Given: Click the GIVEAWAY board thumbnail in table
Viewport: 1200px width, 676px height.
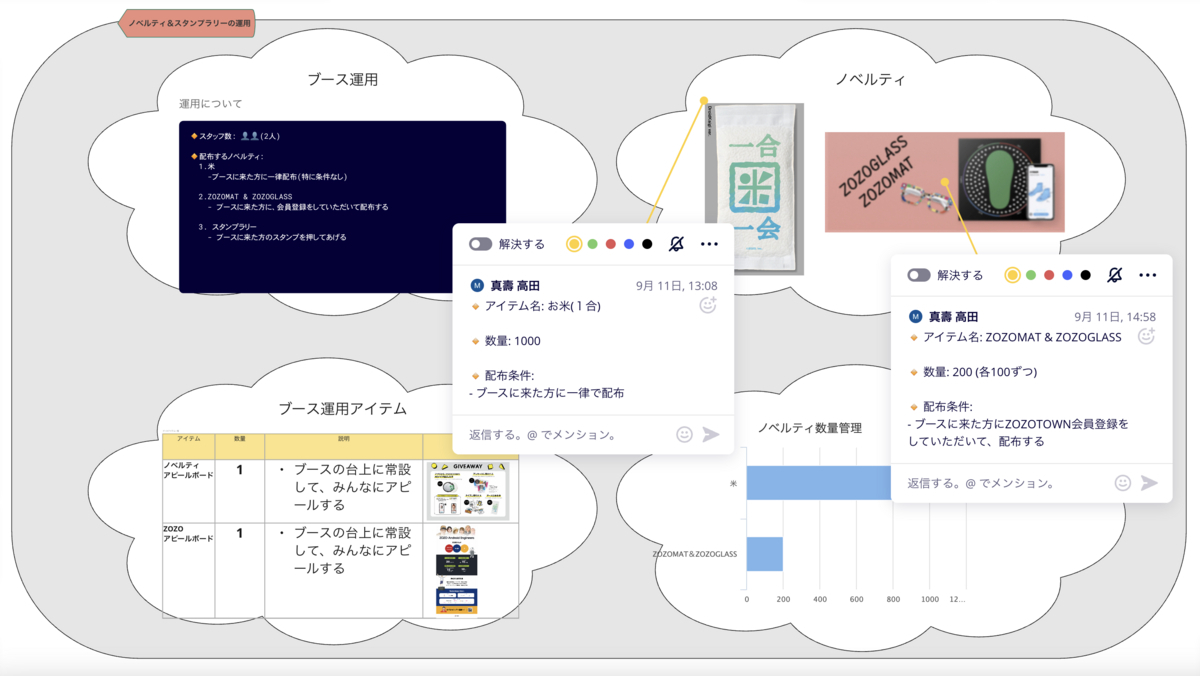Looking at the screenshot, I should (x=467, y=490).
